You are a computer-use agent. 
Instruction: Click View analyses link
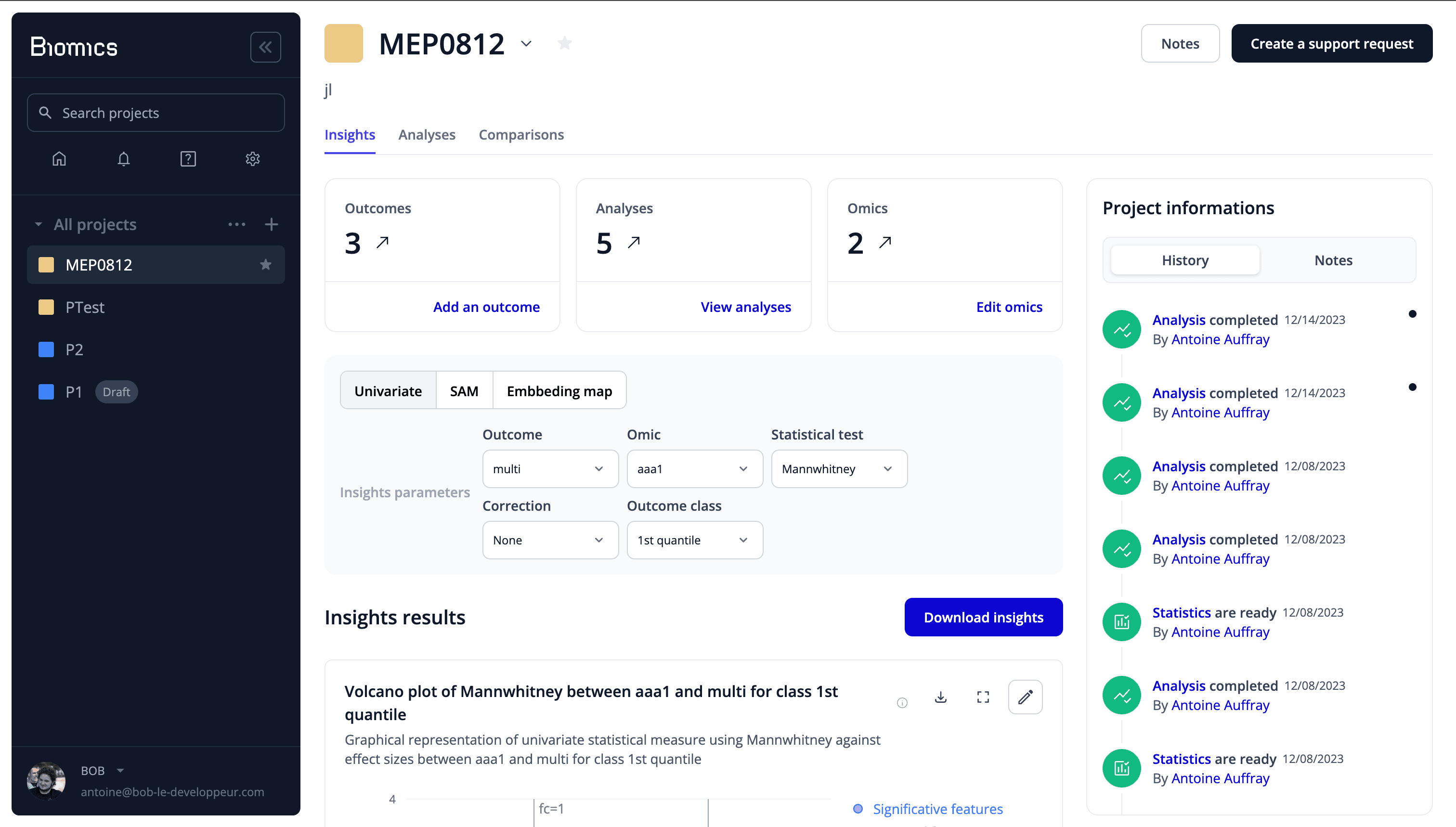(x=745, y=307)
